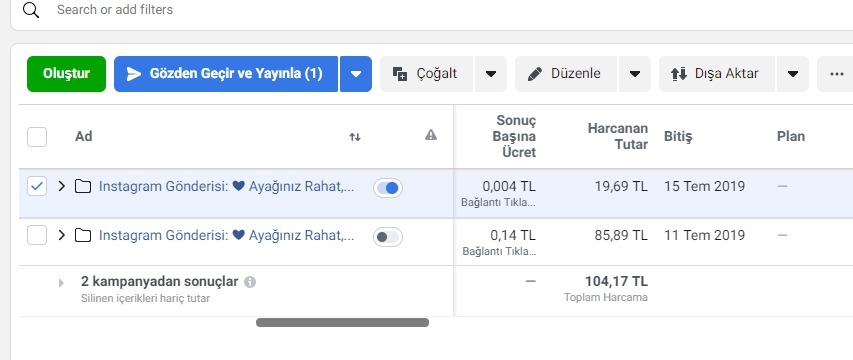Viewport: 853px width, 360px height.
Task: Turn on the second campaign's toggle
Action: 388,237
